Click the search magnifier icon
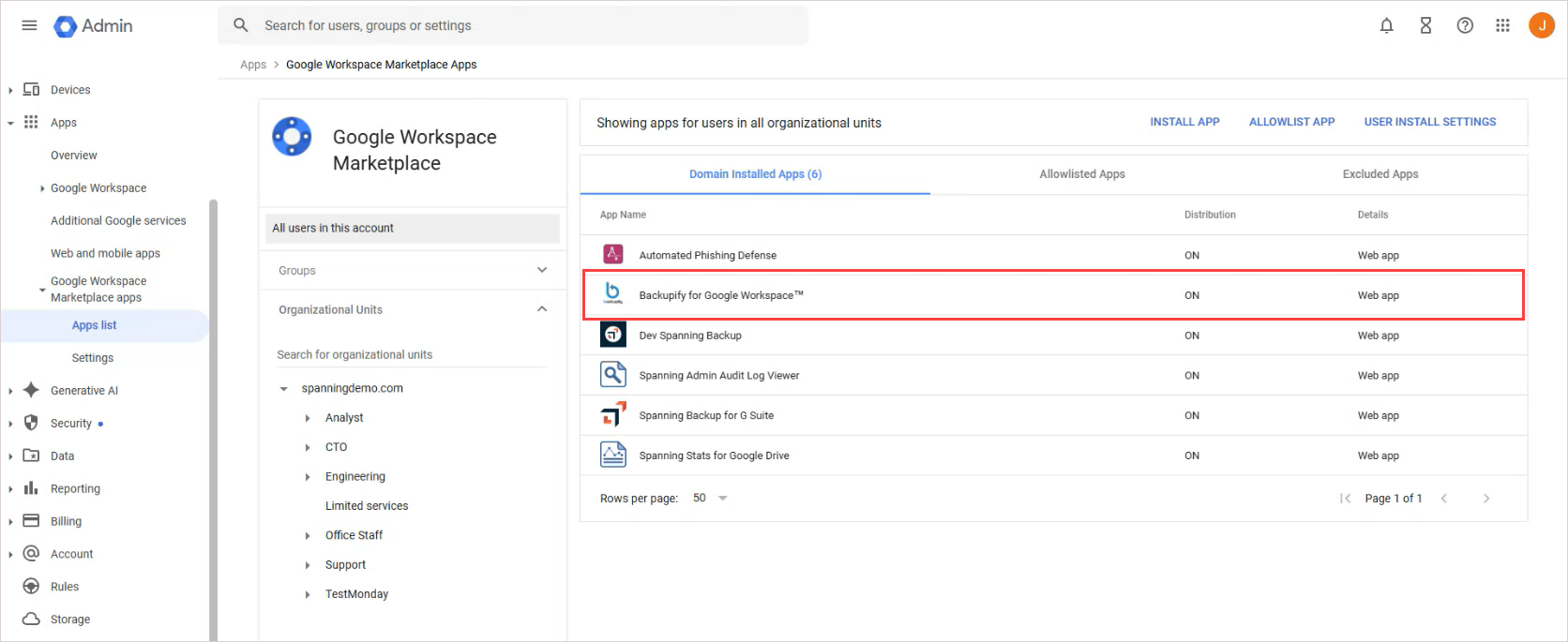Screen dimensions: 1568x642 click(241, 25)
